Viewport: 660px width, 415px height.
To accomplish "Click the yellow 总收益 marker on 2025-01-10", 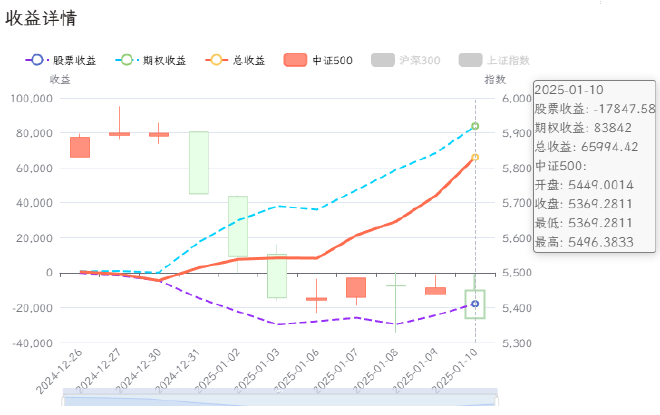I will 475,157.
